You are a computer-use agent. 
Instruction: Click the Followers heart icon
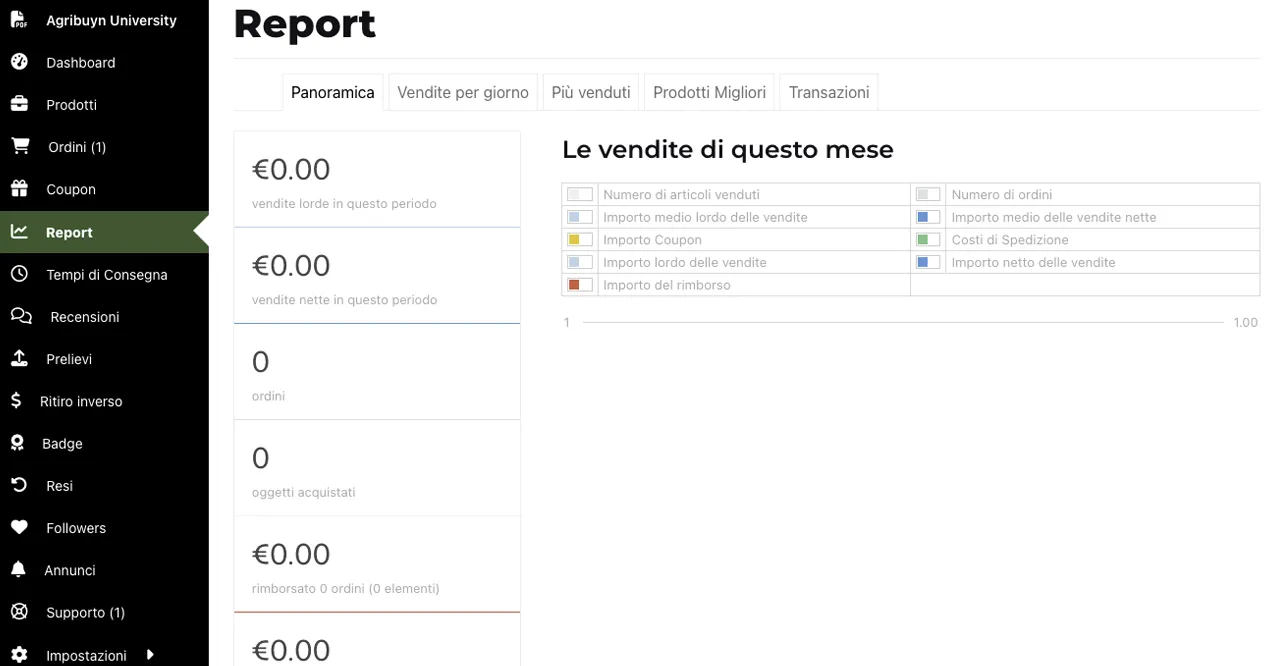click(19, 527)
